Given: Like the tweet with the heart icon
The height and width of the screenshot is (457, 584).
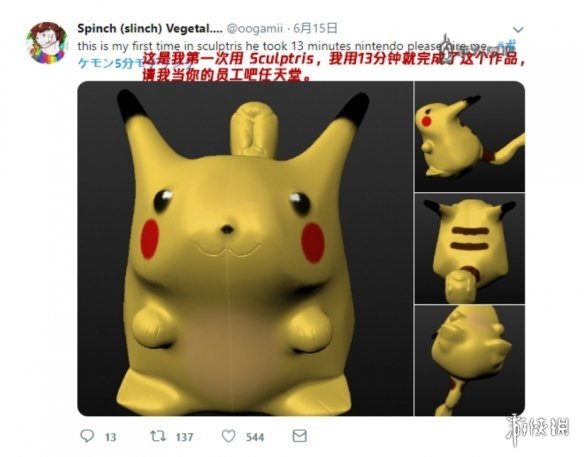Looking at the screenshot, I should coord(228,436).
